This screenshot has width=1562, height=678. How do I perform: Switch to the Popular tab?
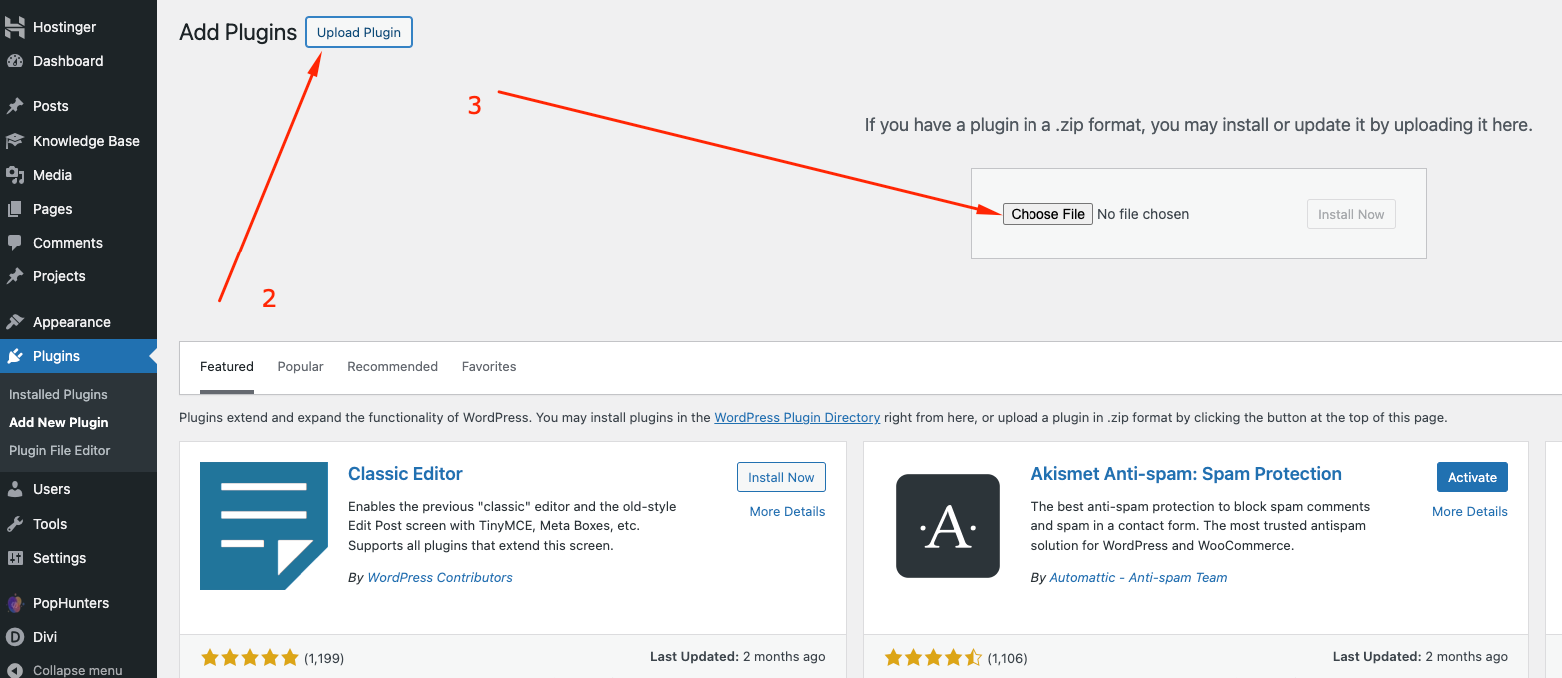click(x=300, y=367)
